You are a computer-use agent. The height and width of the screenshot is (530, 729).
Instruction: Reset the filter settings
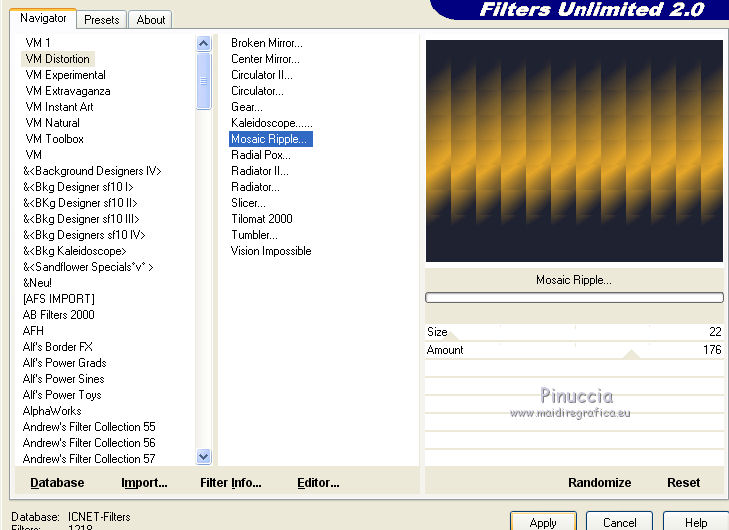[683, 483]
